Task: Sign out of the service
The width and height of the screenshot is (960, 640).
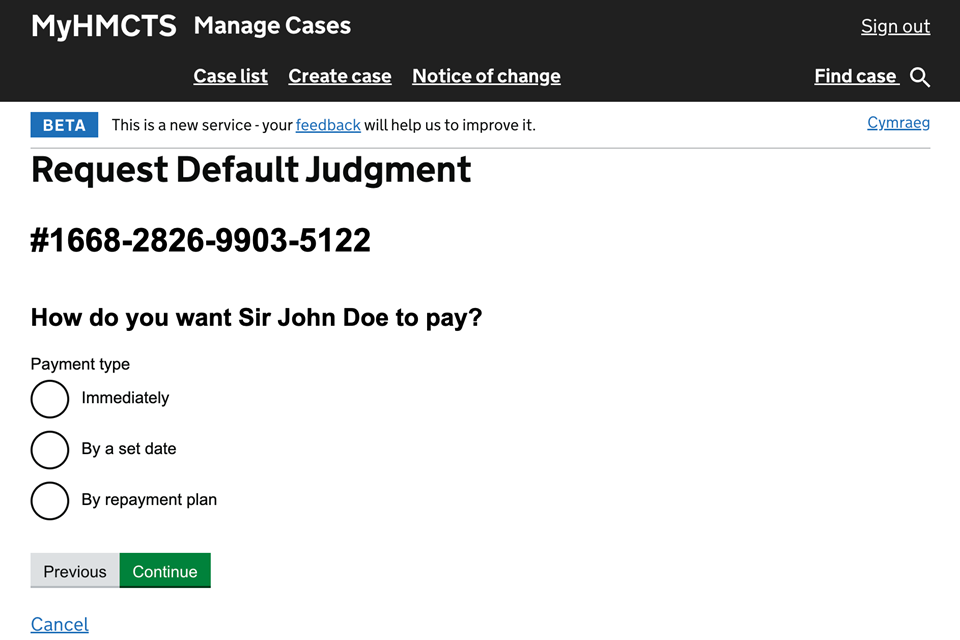Action: tap(895, 26)
